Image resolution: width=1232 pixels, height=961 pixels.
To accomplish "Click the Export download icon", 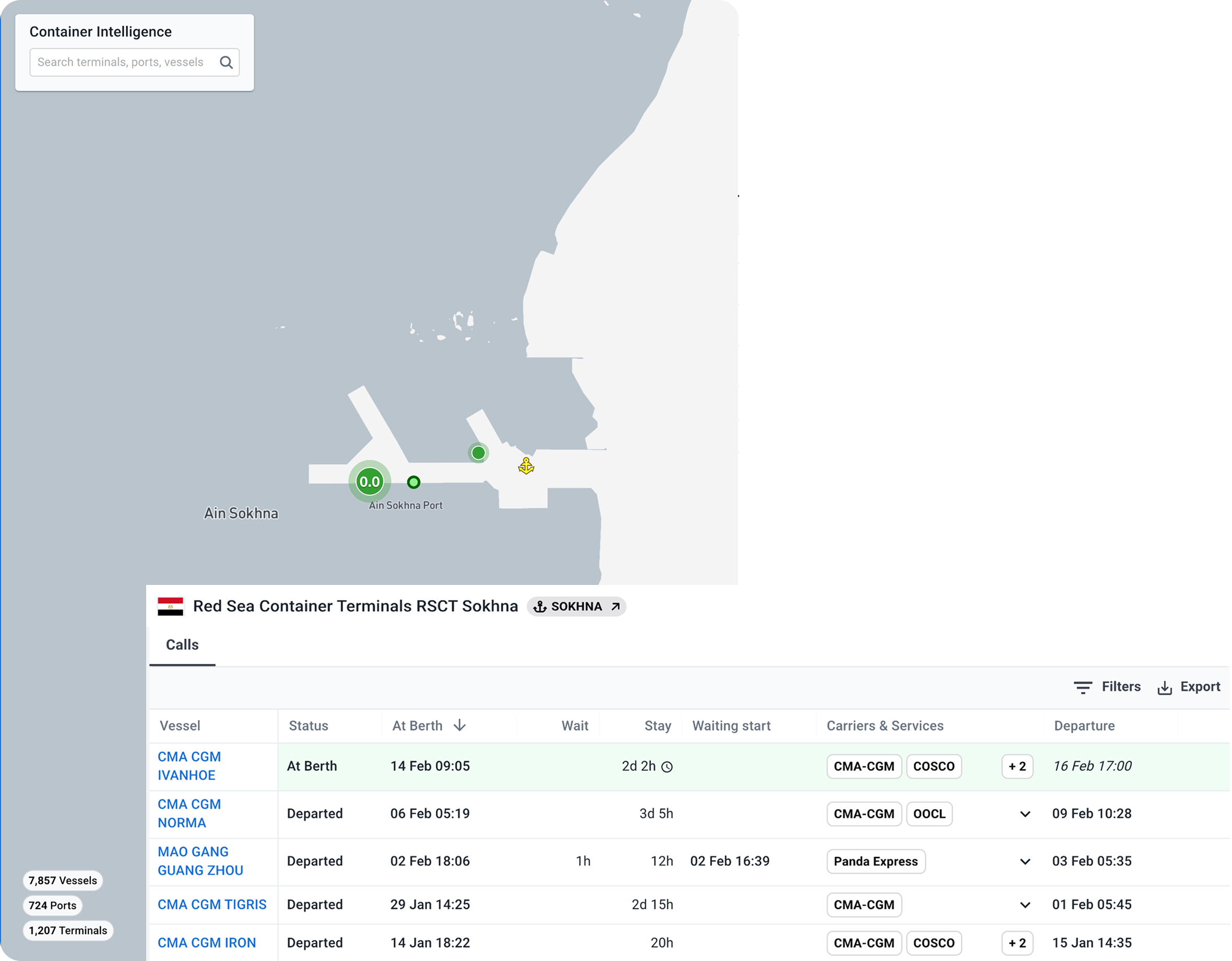I will point(1164,687).
